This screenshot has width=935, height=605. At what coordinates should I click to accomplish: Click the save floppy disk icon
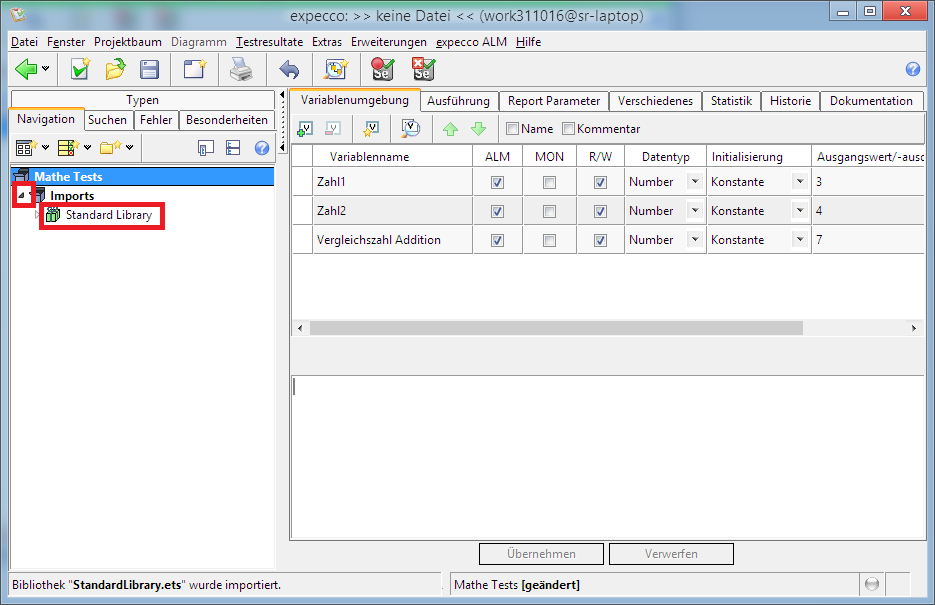149,69
